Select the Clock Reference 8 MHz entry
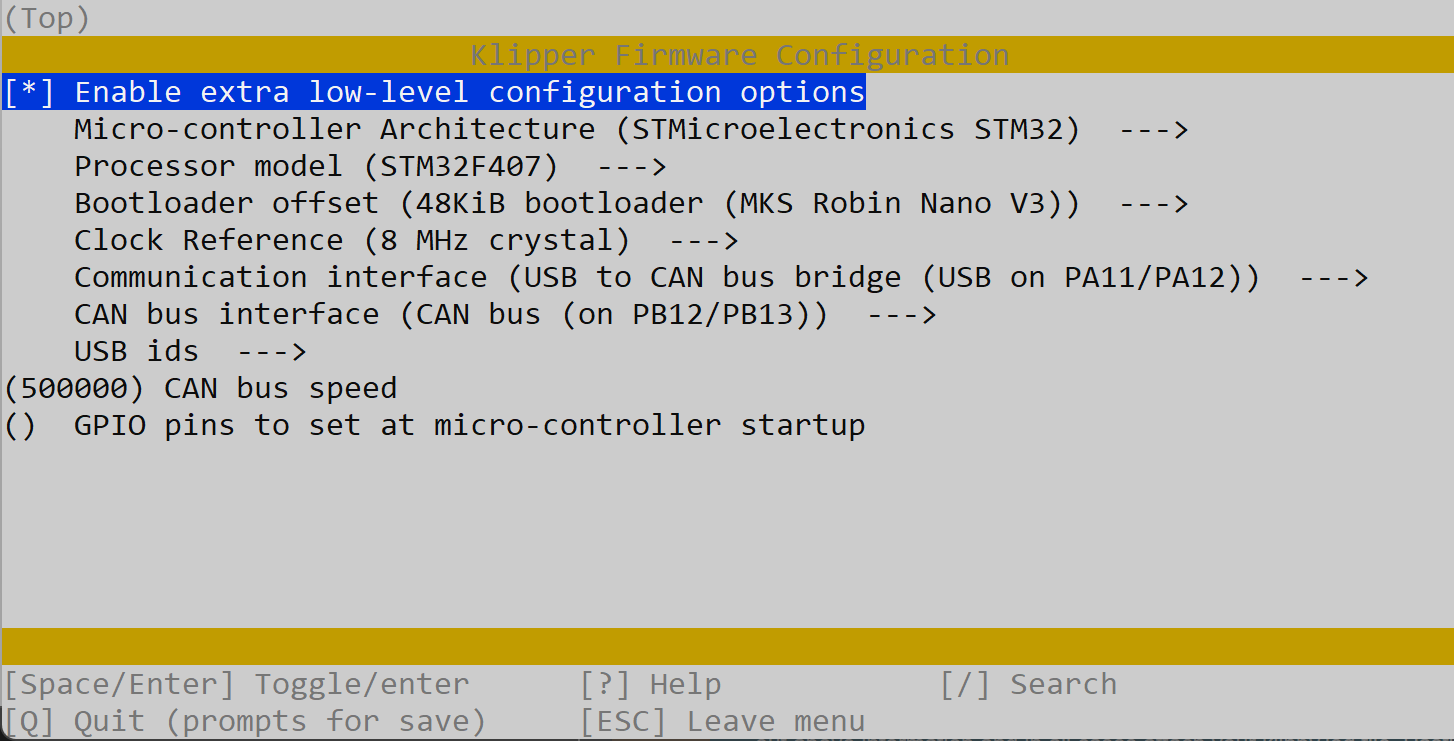Viewport: 1454px width, 741px height. tap(352, 241)
